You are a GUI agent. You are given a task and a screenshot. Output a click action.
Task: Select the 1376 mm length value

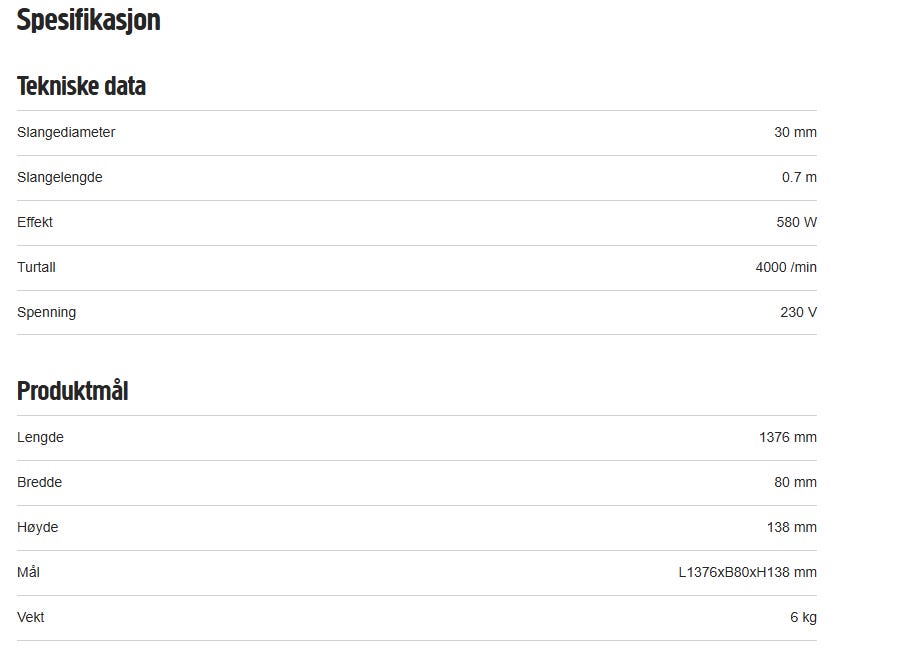pyautogui.click(x=788, y=438)
